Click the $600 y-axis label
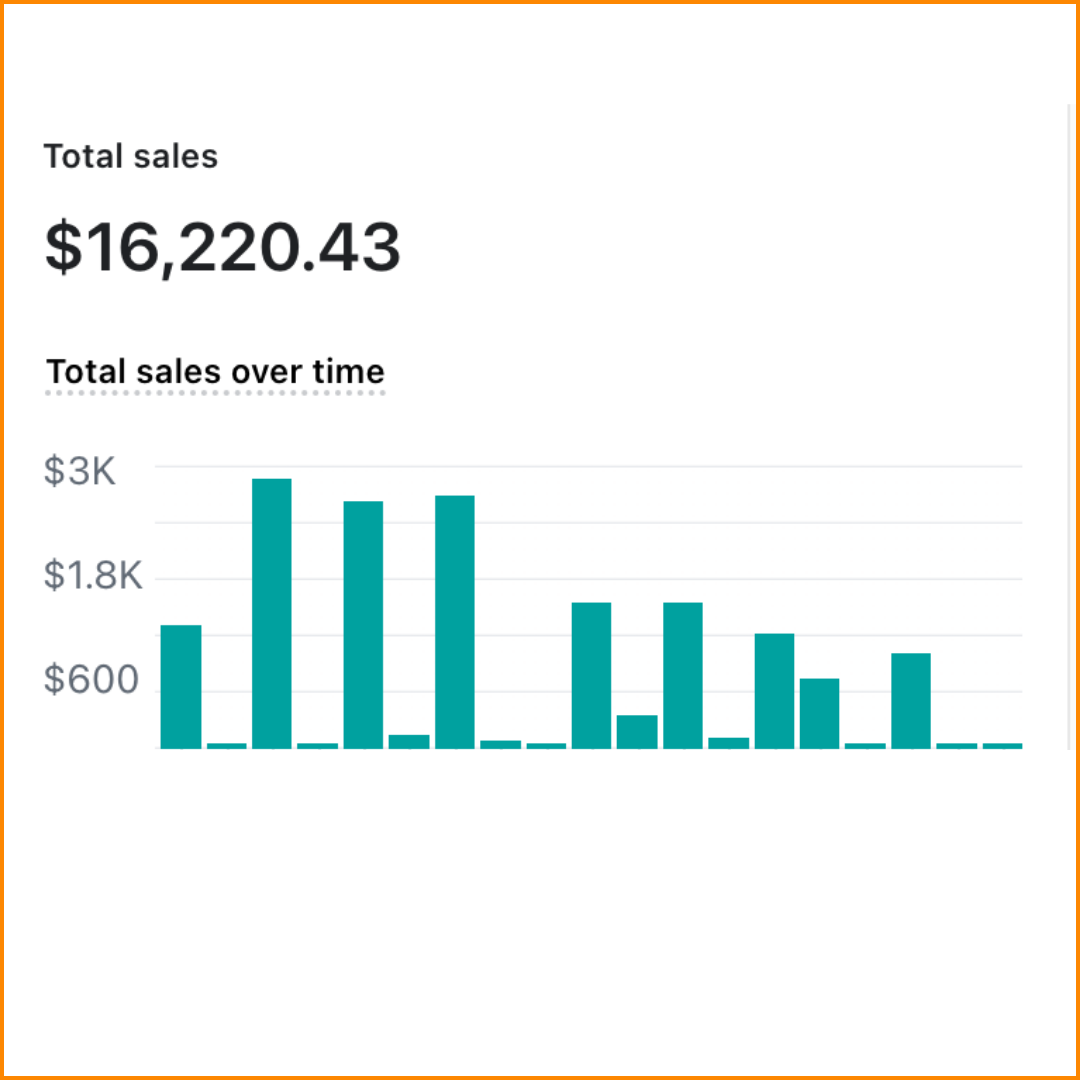 click(x=91, y=680)
